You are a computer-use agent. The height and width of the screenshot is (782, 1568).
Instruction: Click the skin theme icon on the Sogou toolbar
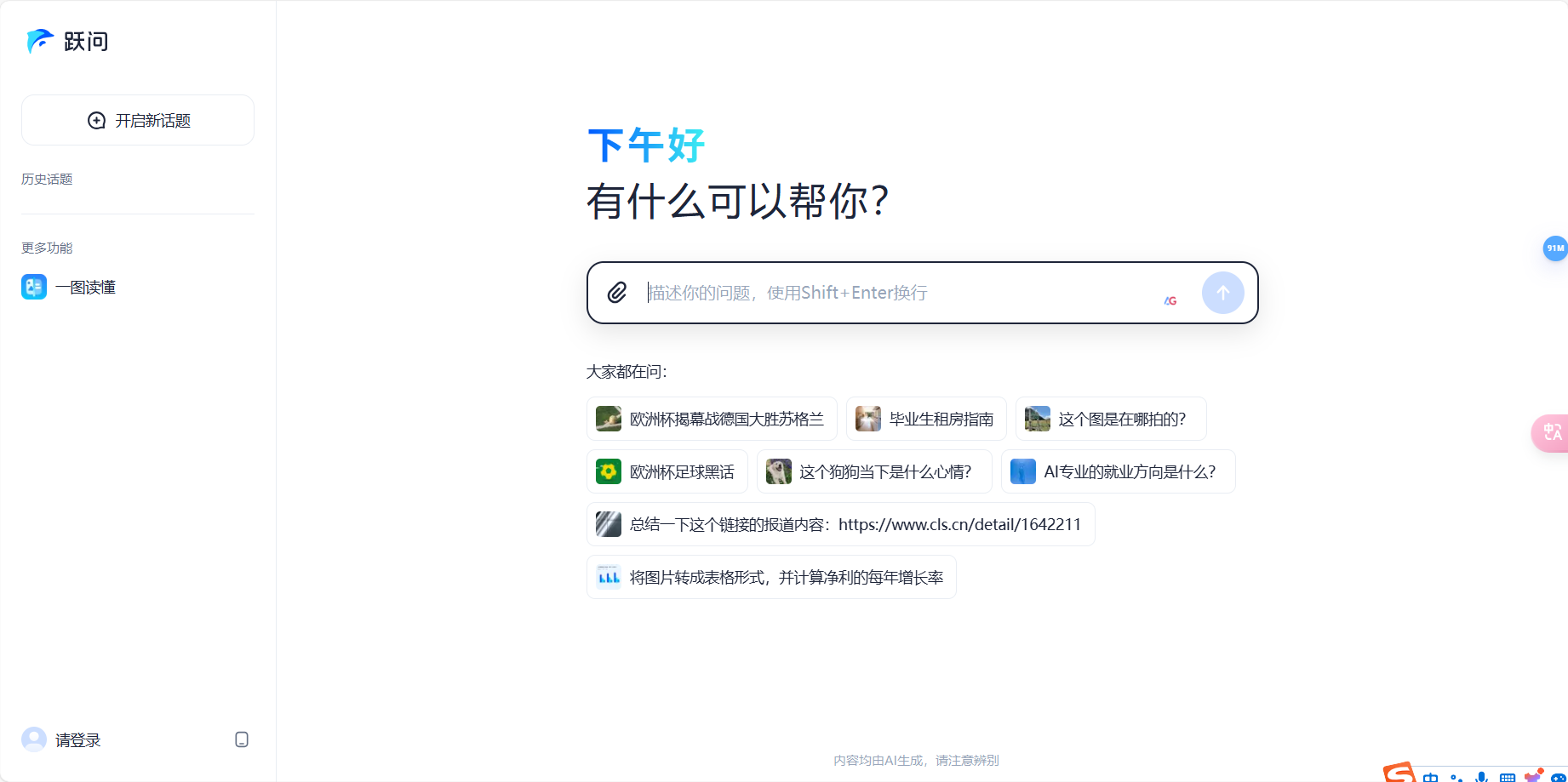(x=1532, y=777)
